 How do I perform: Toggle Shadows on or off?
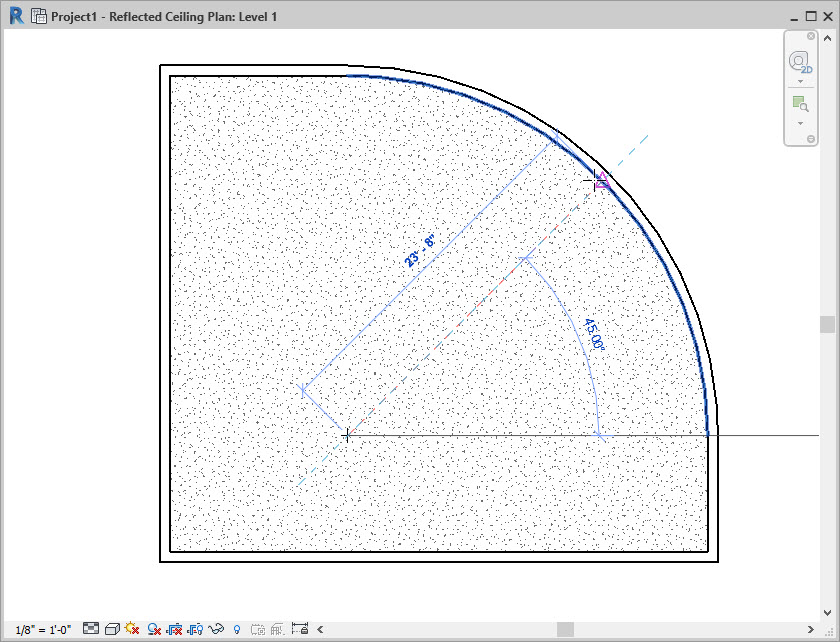[x=153, y=629]
